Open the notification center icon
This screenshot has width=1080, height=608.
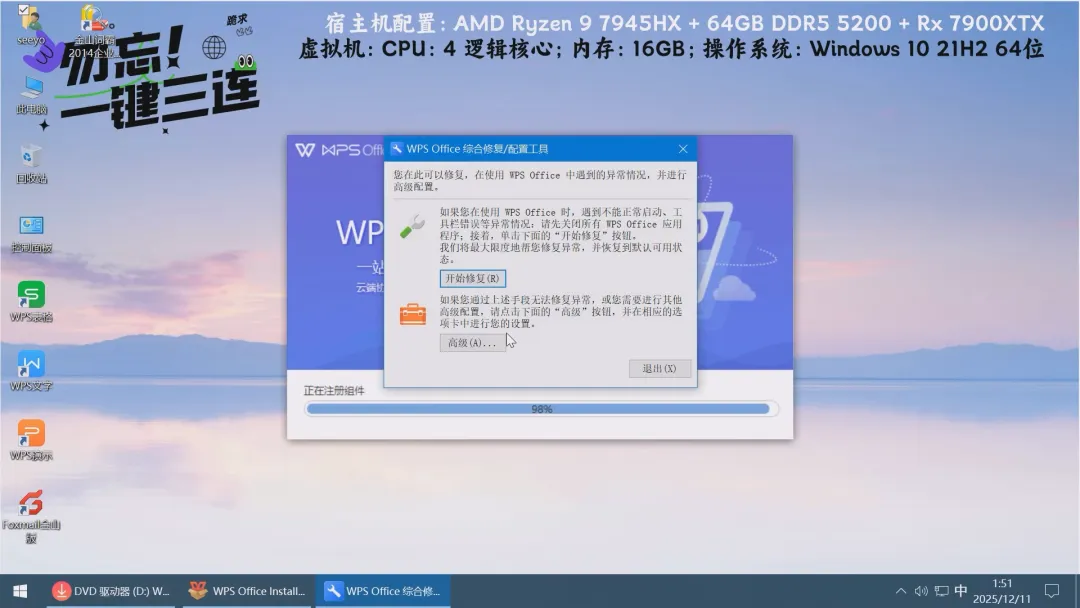[1052, 591]
